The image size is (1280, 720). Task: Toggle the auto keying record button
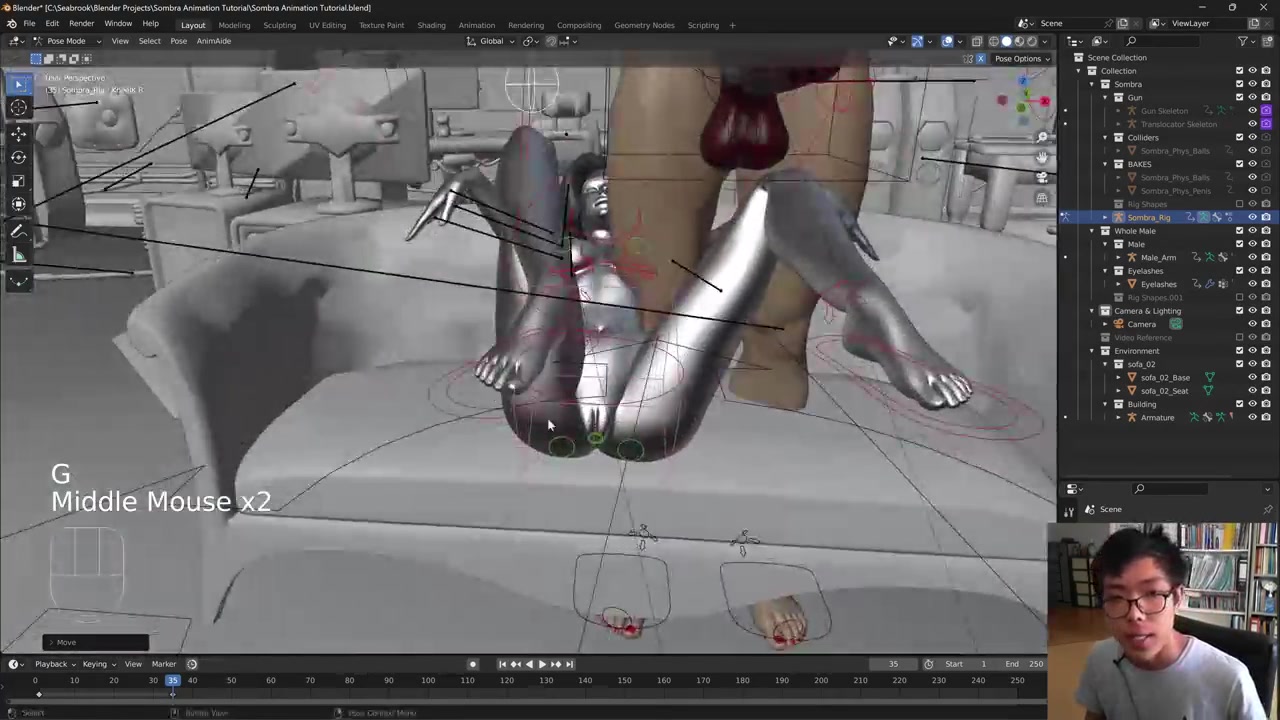coord(473,664)
